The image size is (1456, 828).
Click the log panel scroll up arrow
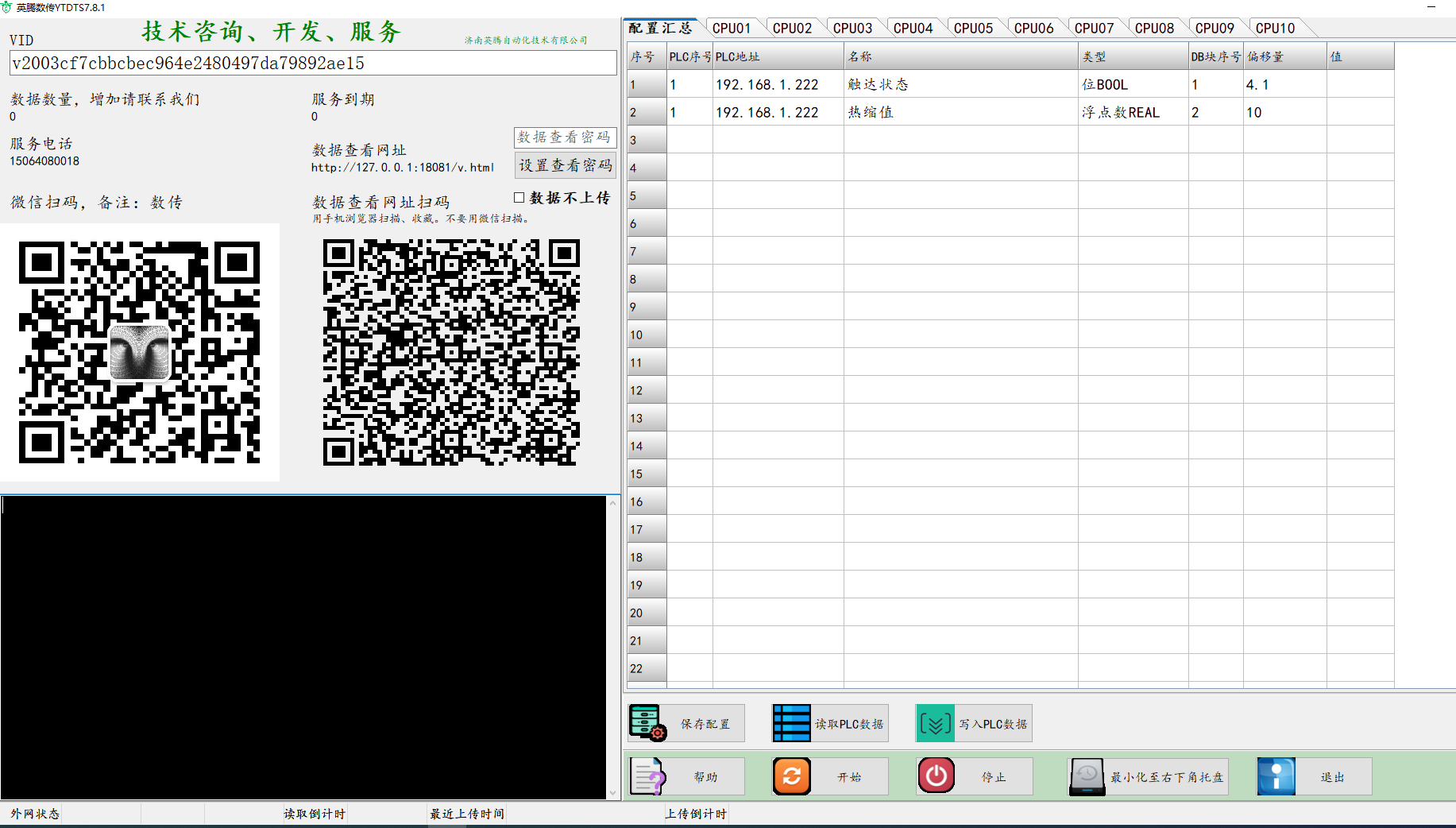coord(612,502)
